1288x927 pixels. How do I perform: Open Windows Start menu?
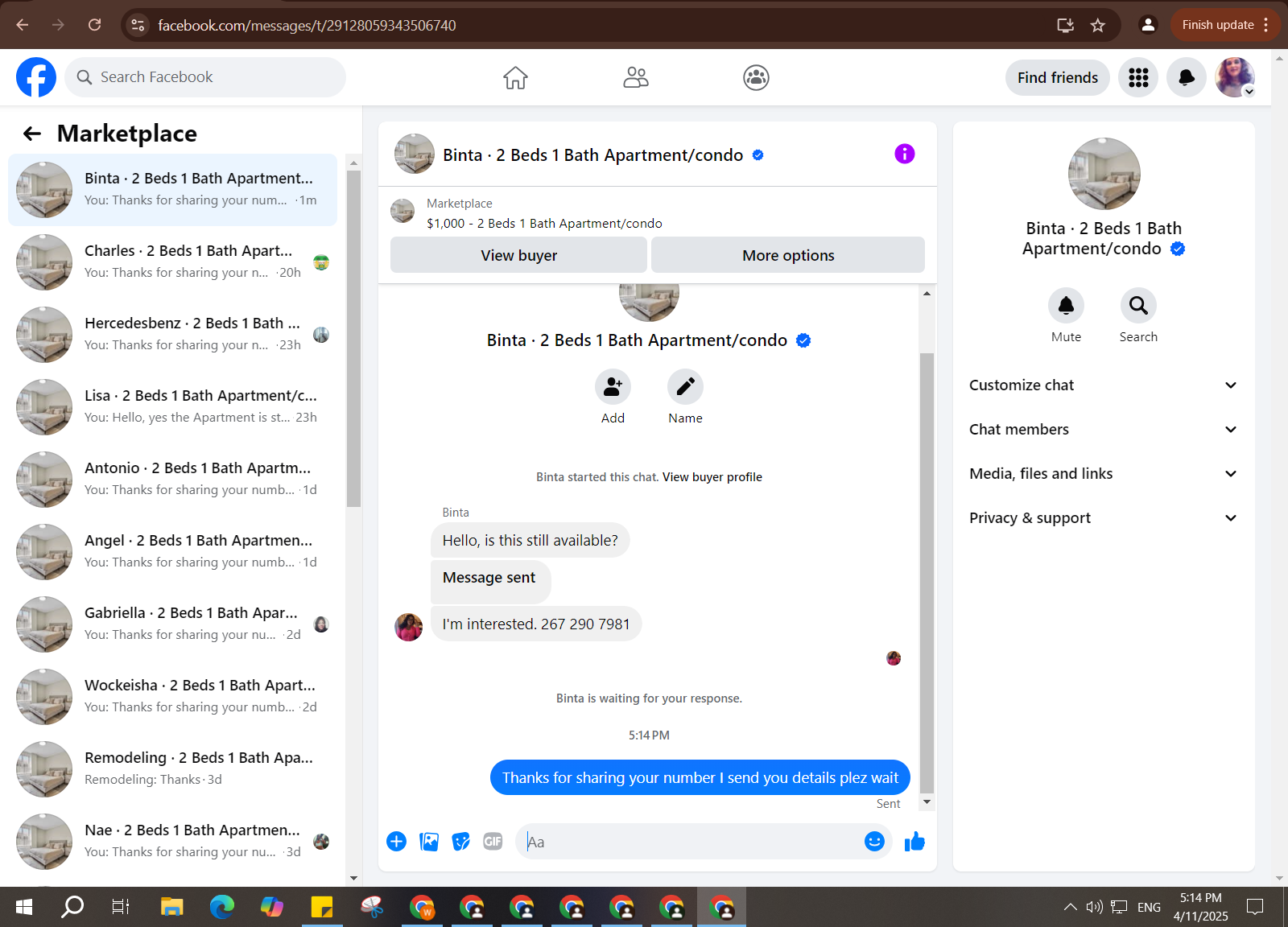tap(24, 907)
